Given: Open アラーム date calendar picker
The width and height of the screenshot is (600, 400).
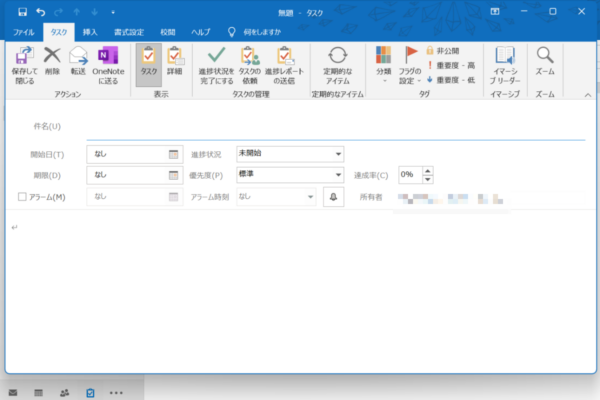Looking at the screenshot, I should tap(173, 197).
